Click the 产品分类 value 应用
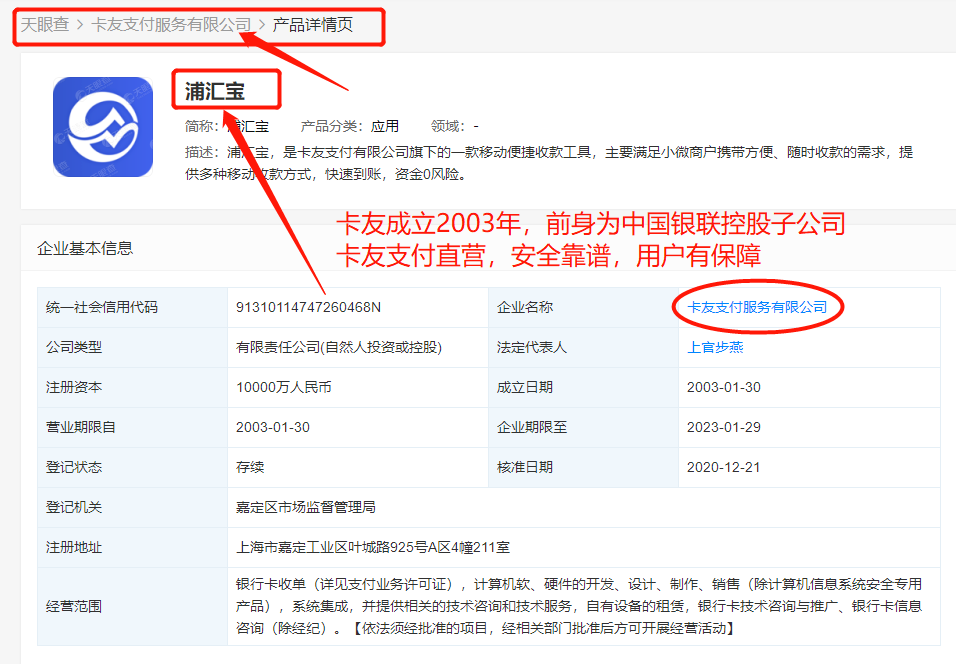Image resolution: width=956 pixels, height=664 pixels. pyautogui.click(x=385, y=126)
